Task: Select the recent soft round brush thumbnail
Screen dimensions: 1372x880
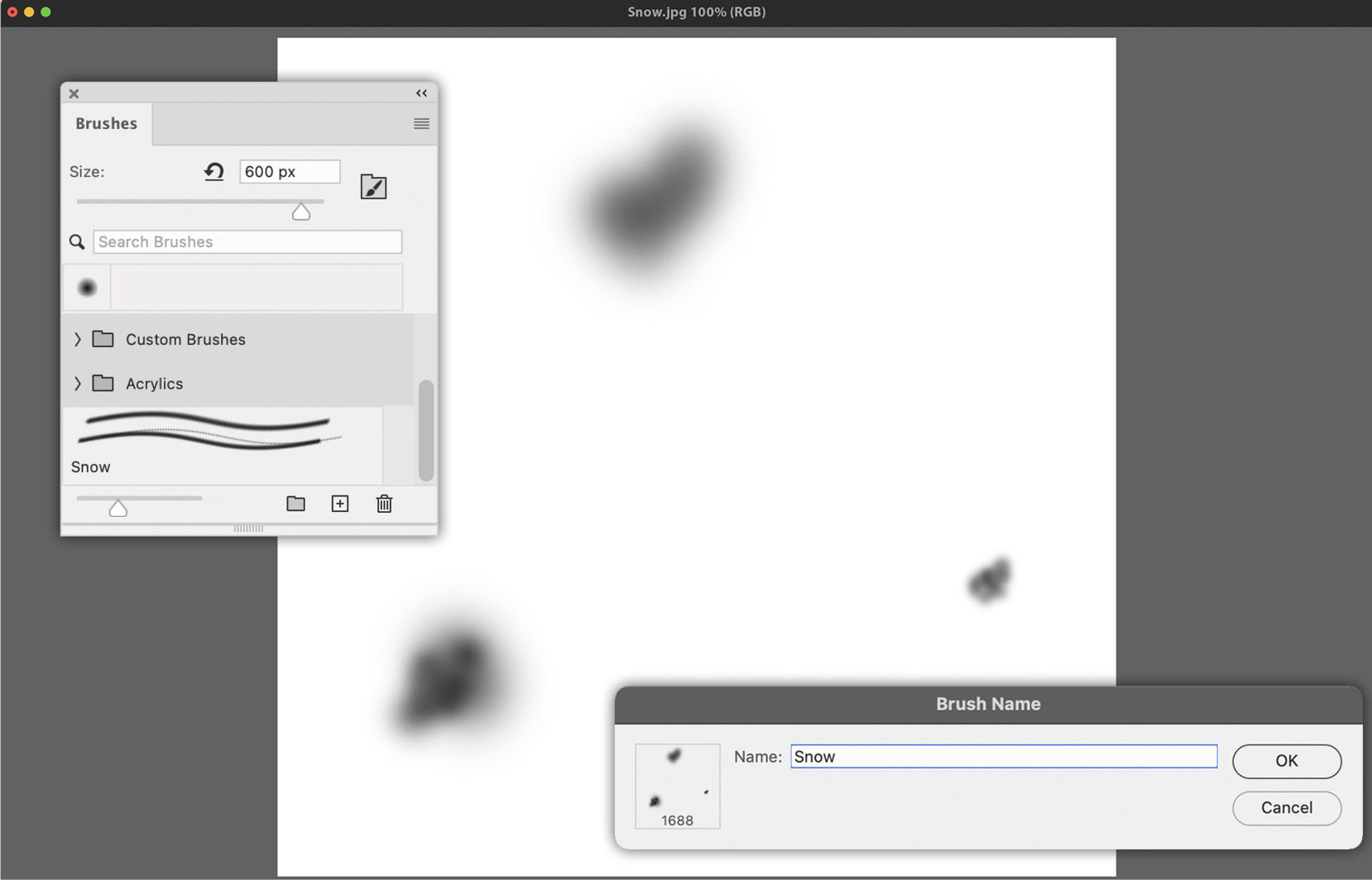Action: [87, 288]
